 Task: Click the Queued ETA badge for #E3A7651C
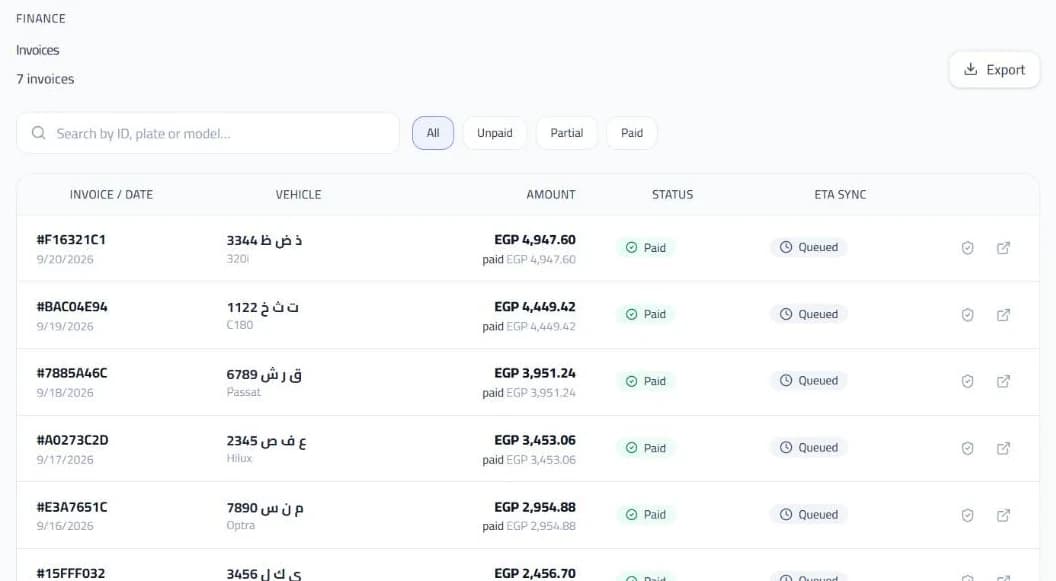click(x=809, y=514)
